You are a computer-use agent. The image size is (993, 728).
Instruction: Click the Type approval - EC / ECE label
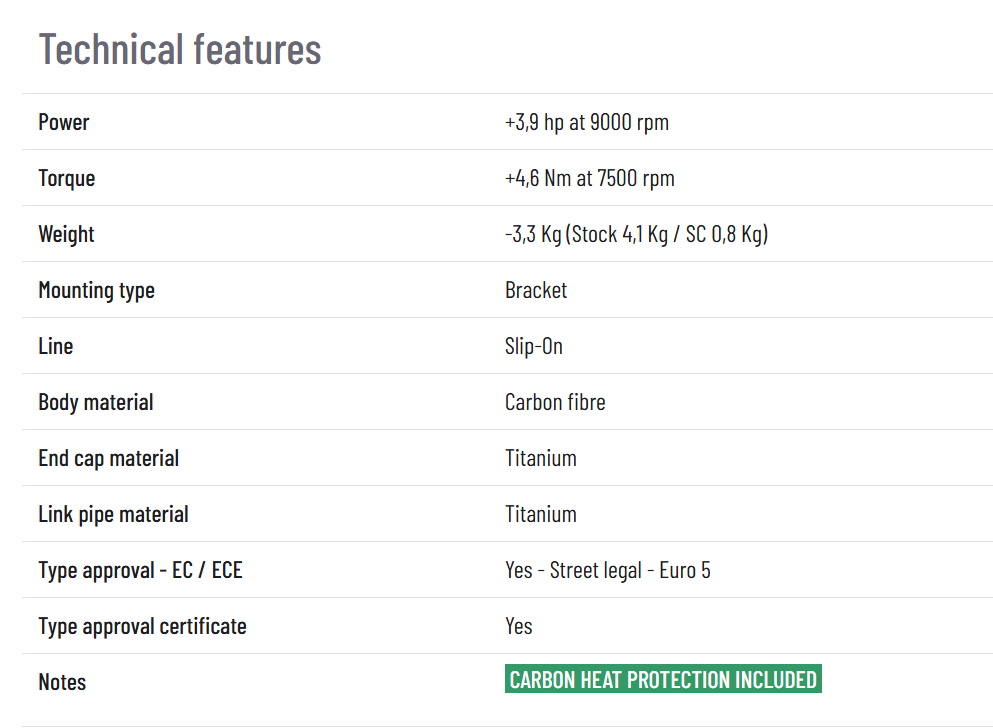[140, 570]
